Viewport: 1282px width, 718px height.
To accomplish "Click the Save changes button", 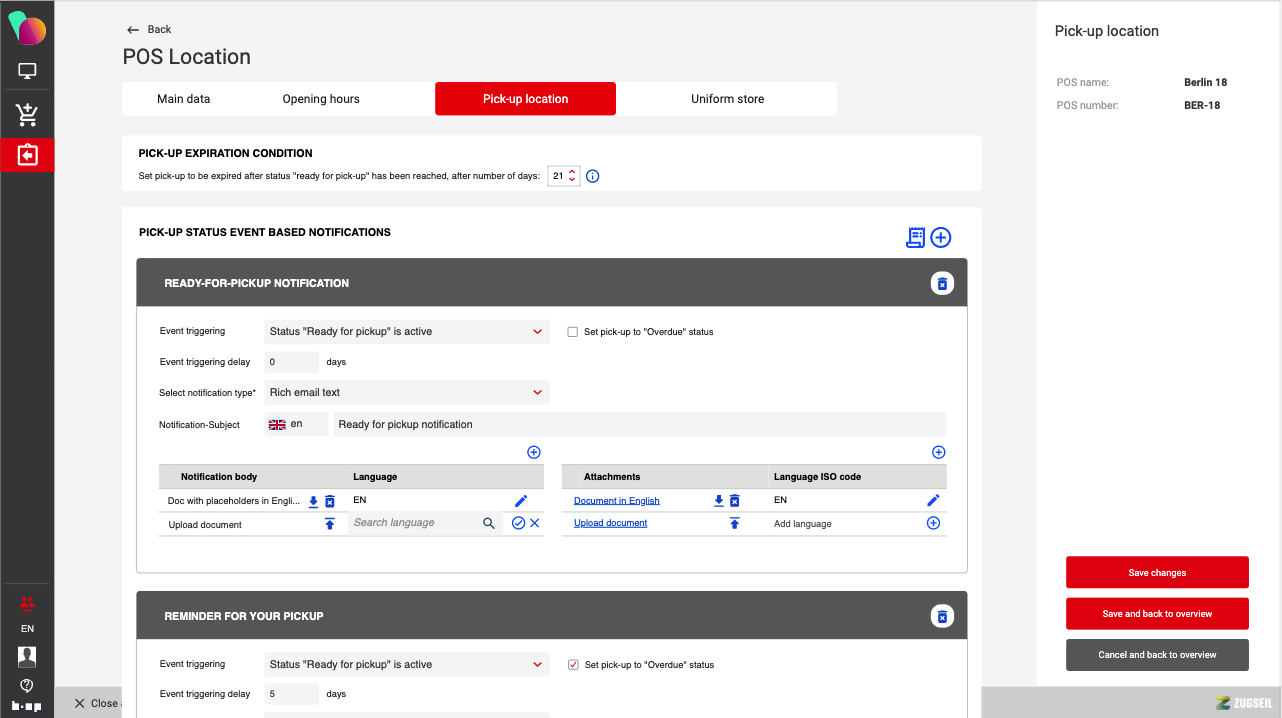I will coord(1157,573).
